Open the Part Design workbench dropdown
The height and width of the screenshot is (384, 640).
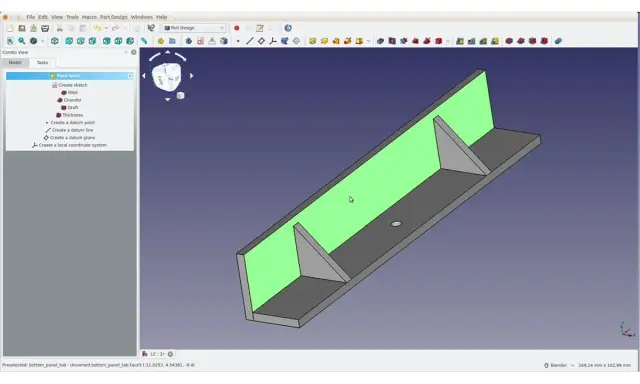(x=194, y=28)
